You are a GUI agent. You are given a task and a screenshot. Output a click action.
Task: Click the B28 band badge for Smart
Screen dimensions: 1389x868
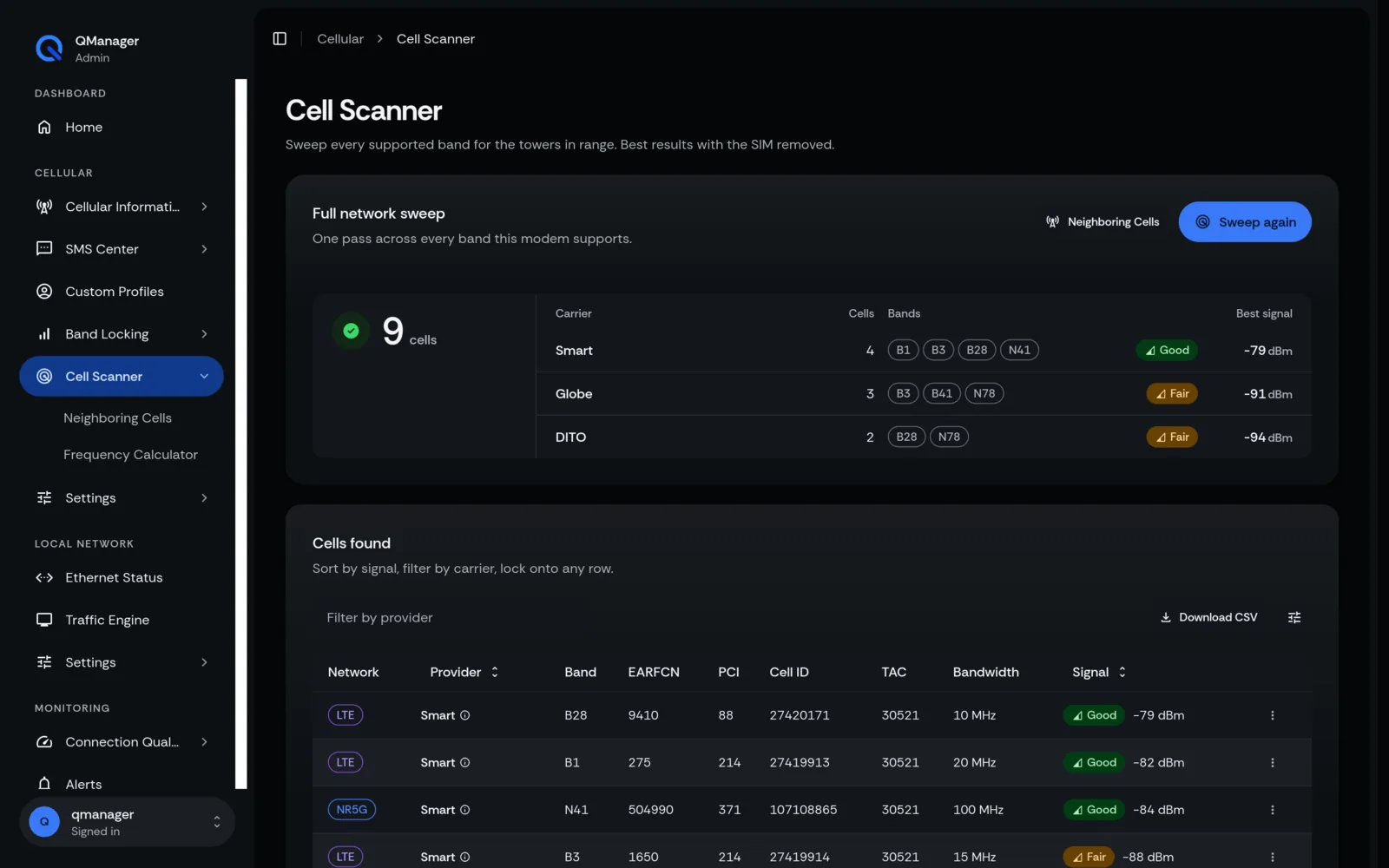click(977, 351)
